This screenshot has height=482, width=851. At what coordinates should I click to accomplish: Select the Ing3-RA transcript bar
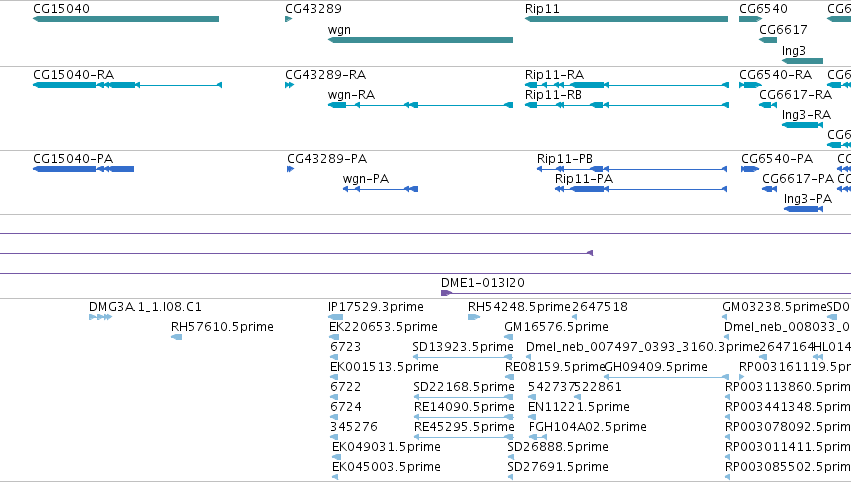(802, 125)
